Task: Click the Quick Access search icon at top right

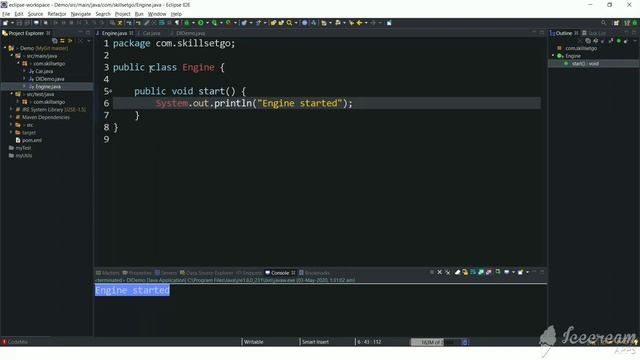Action: (x=604, y=23)
